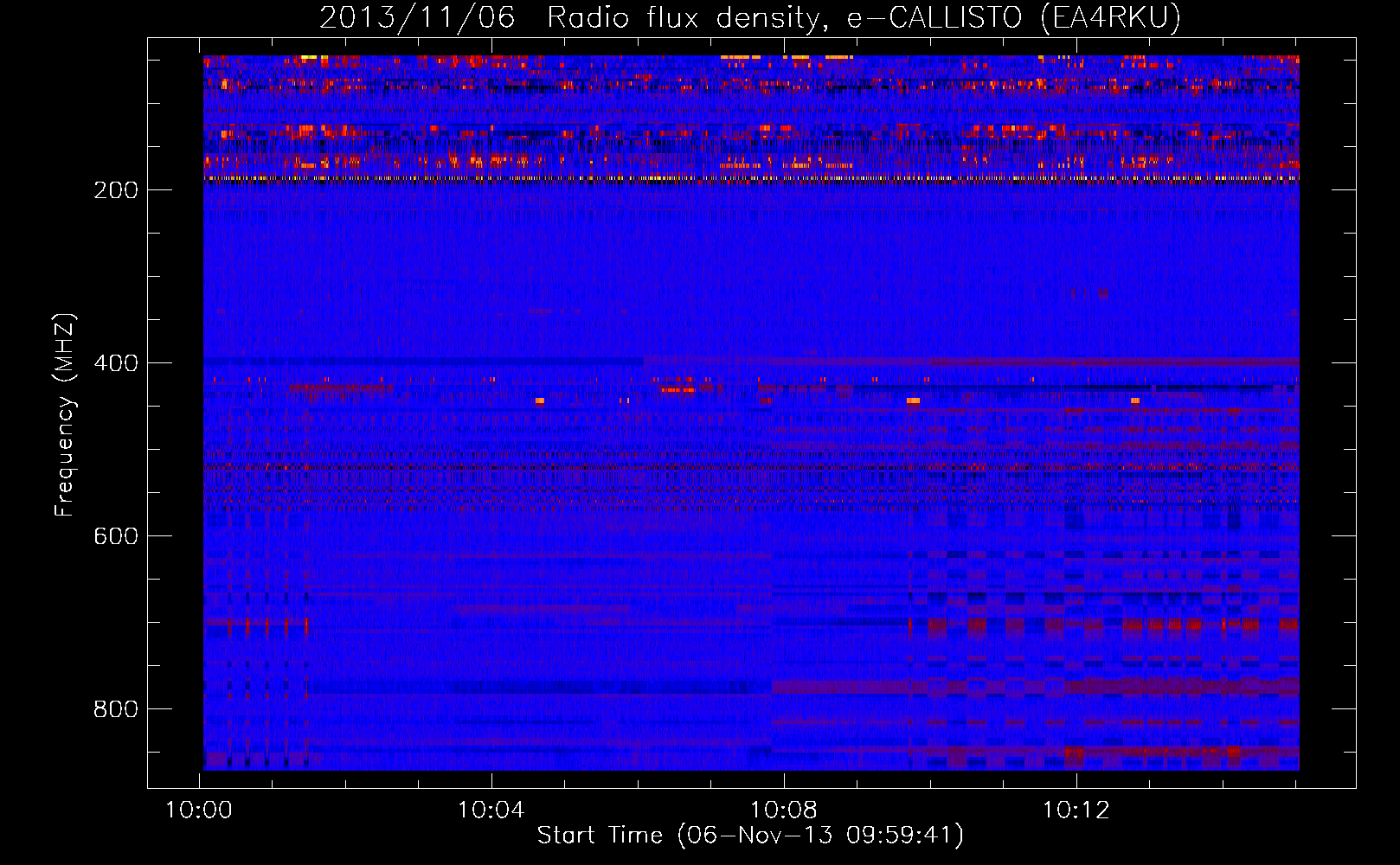Click the orange burst near 10:13 below 400 MHz
This screenshot has width=1400, height=865.
(x=1134, y=401)
